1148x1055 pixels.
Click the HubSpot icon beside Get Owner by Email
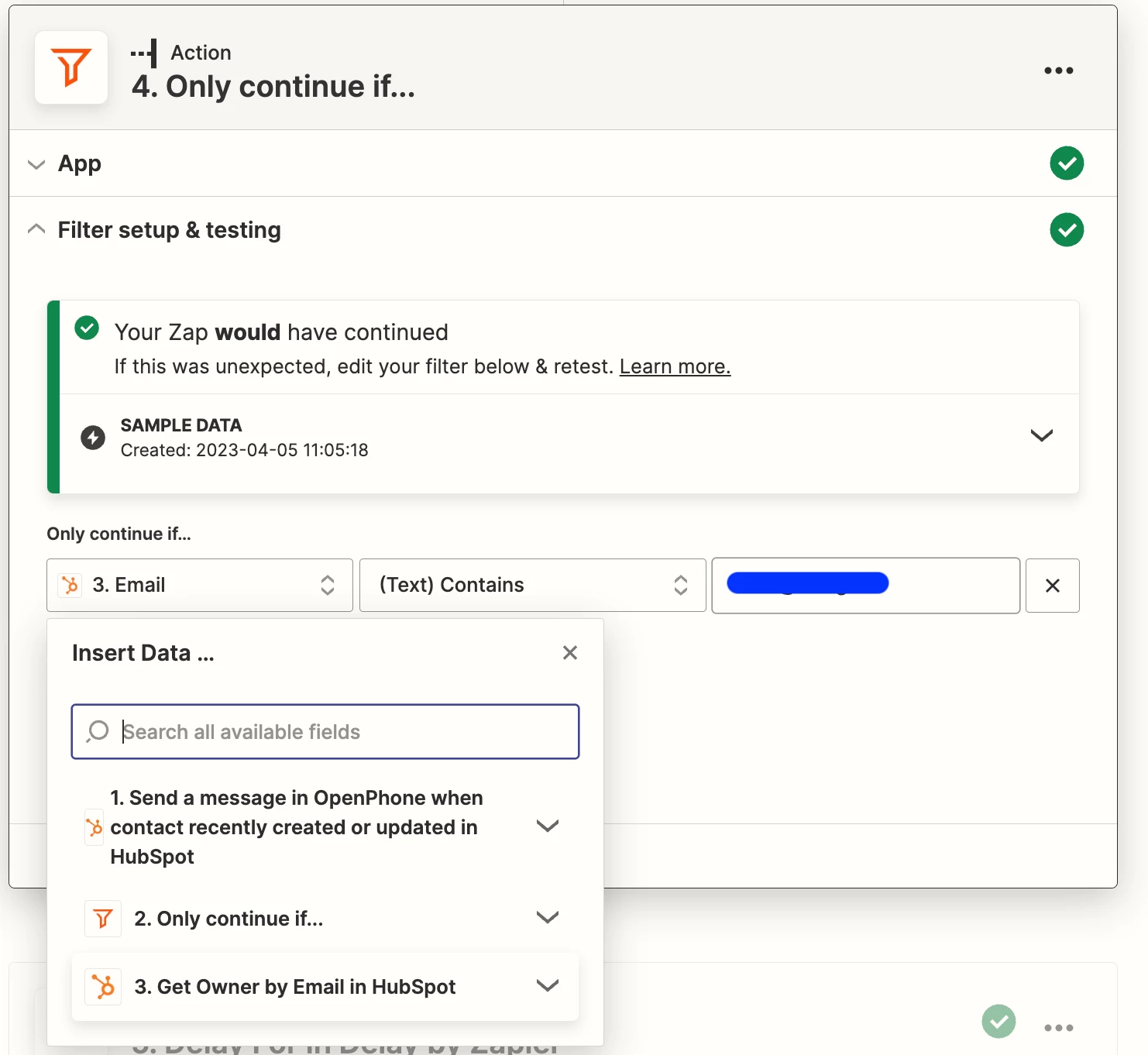pyautogui.click(x=103, y=987)
